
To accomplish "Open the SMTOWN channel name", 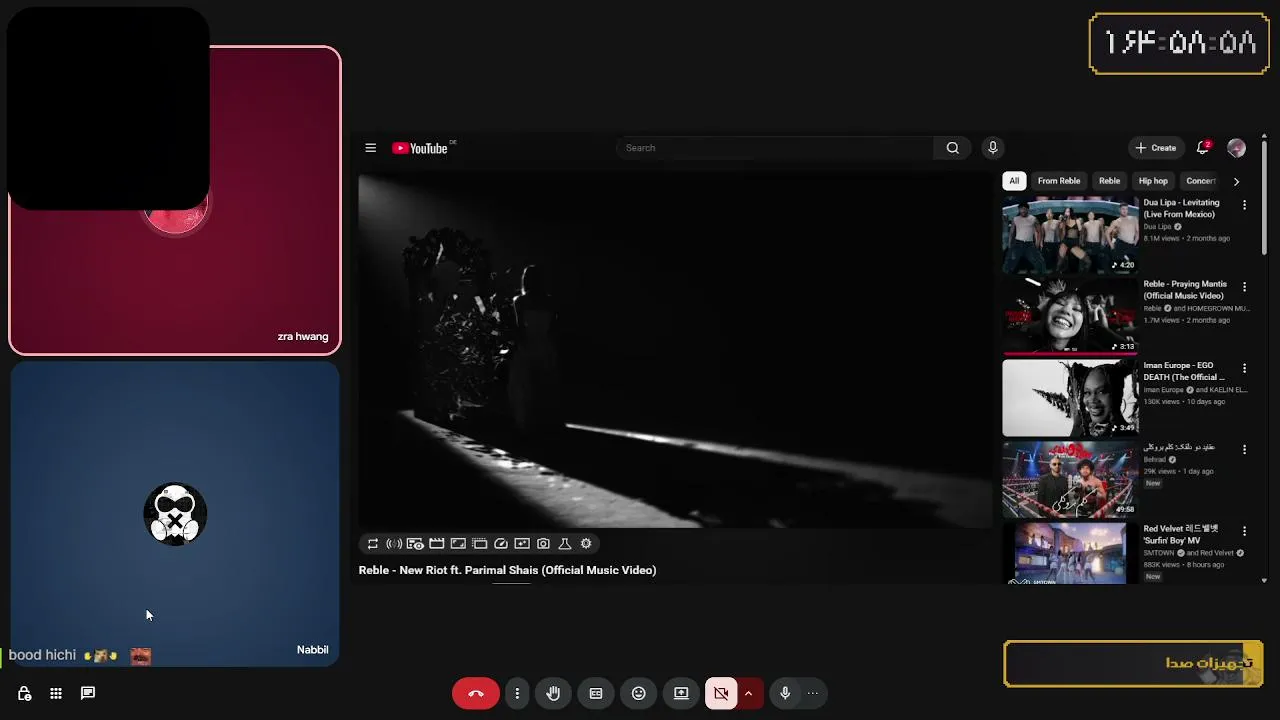I will [x=1160, y=553].
